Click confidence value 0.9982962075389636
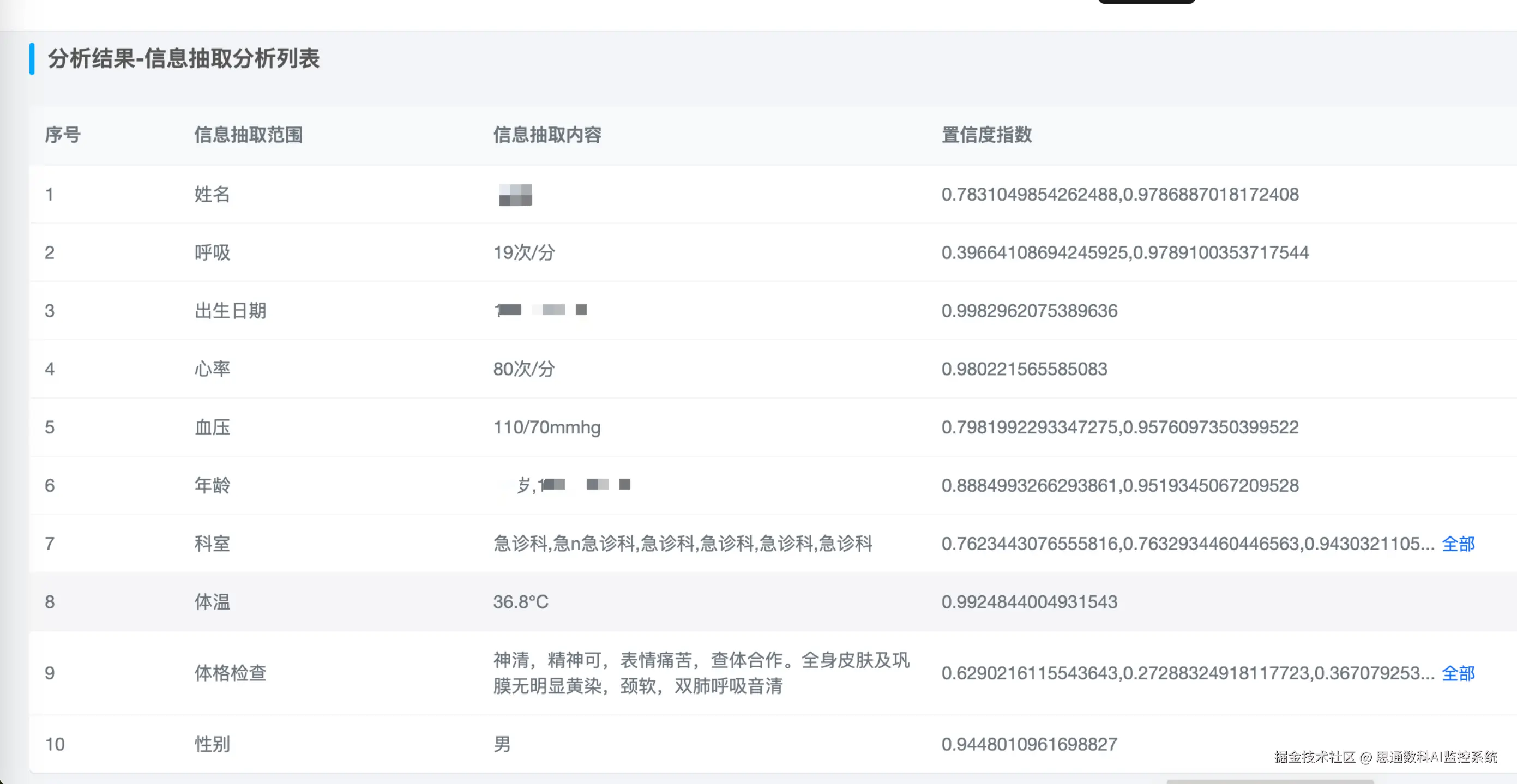 tap(1029, 310)
